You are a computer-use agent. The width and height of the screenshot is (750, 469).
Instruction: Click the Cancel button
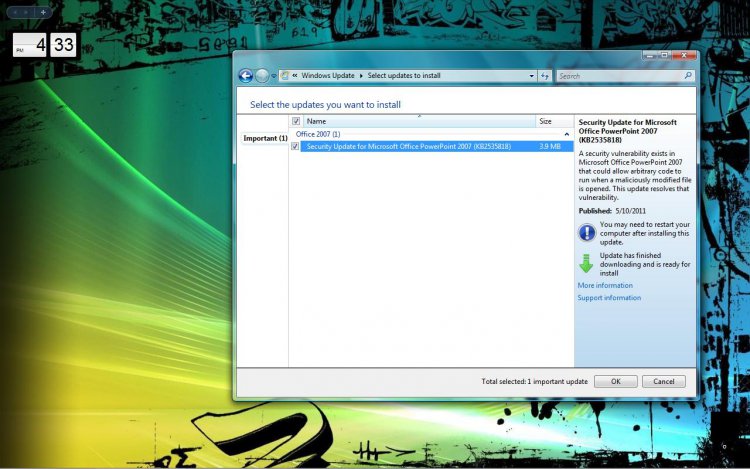[x=663, y=382]
